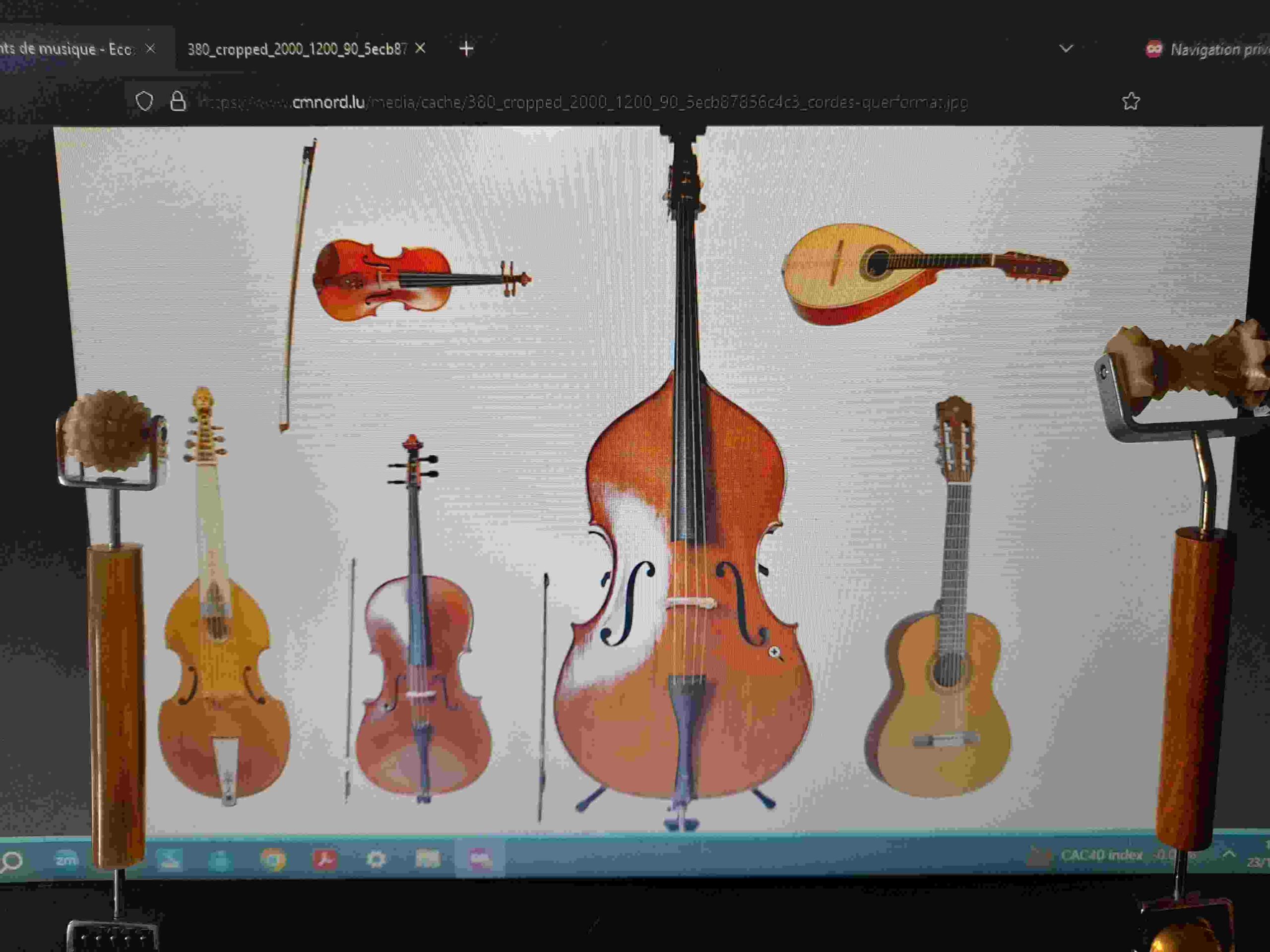Bookmark this page with the star
Viewport: 1270px width, 952px height.
[1131, 101]
